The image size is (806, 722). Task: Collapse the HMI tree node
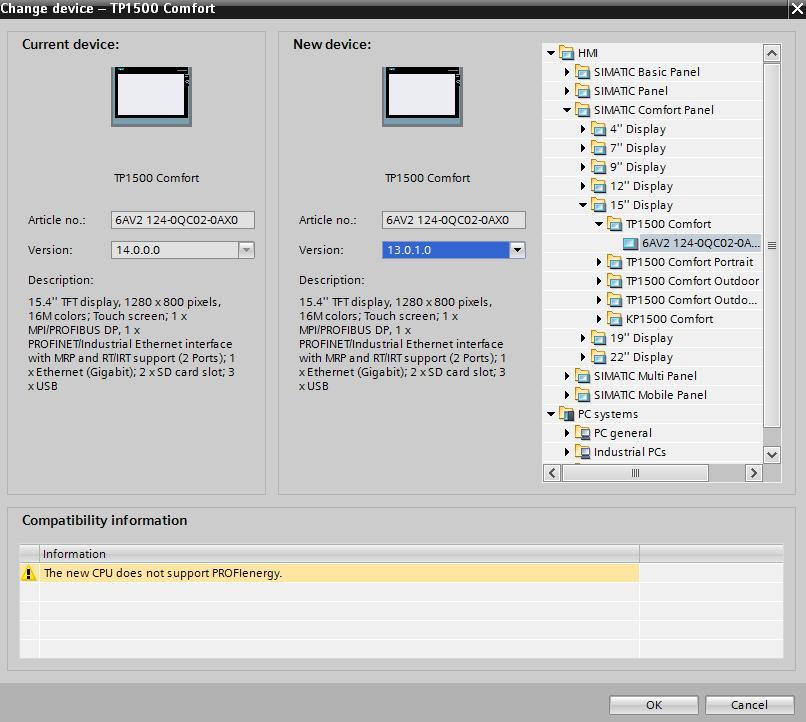point(551,53)
